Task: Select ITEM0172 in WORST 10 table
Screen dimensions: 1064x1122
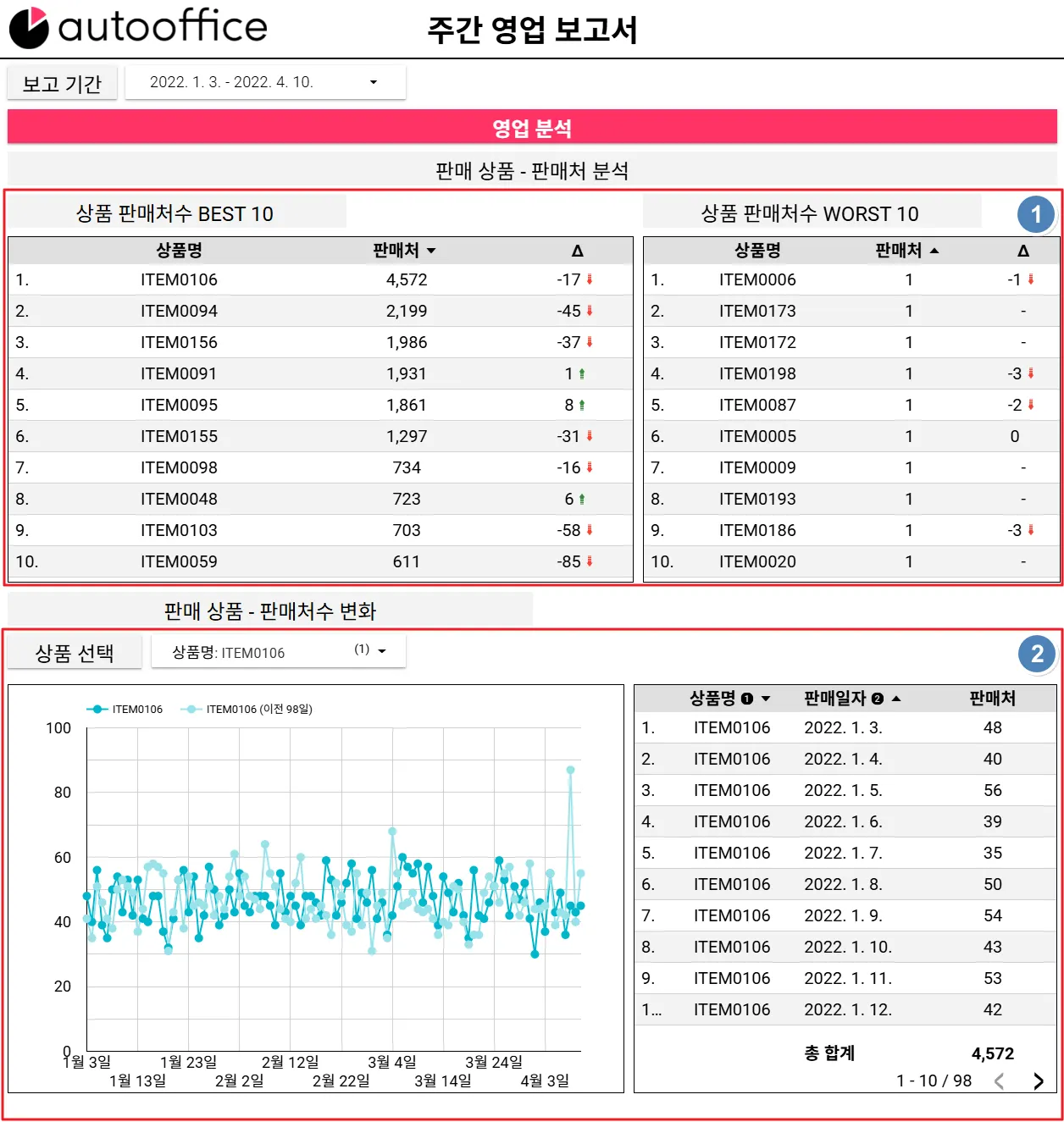Action: coord(757,342)
